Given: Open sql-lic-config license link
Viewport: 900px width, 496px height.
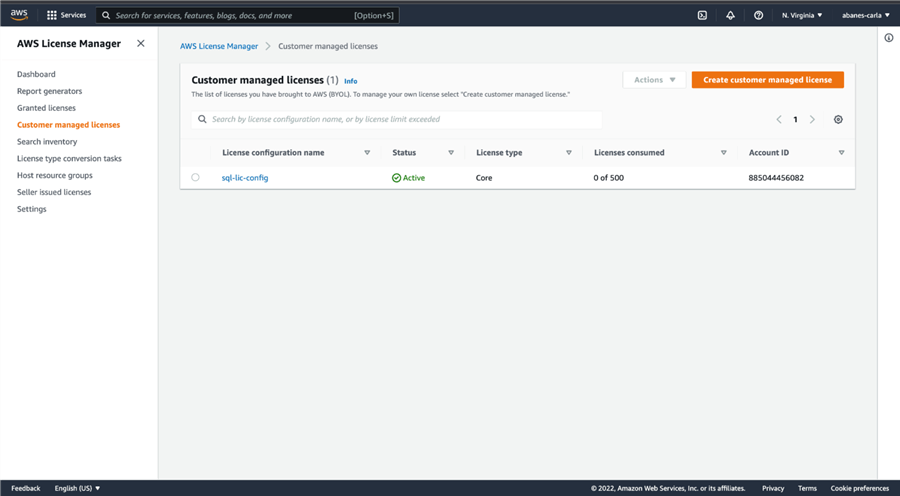Looking at the screenshot, I should point(245,178).
